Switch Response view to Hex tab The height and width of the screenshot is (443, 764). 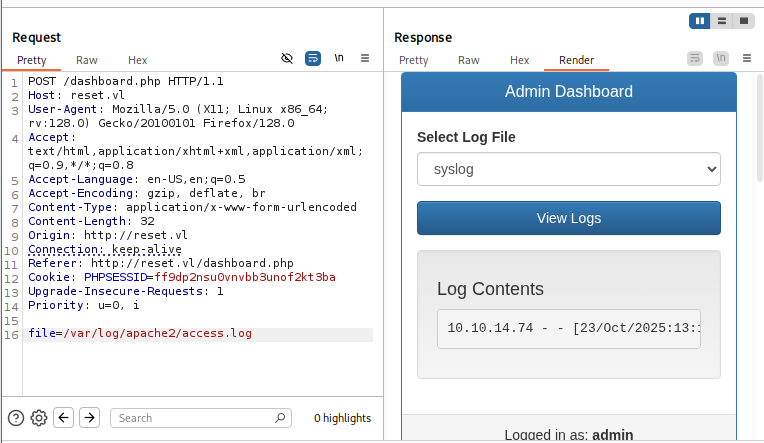[519, 60]
